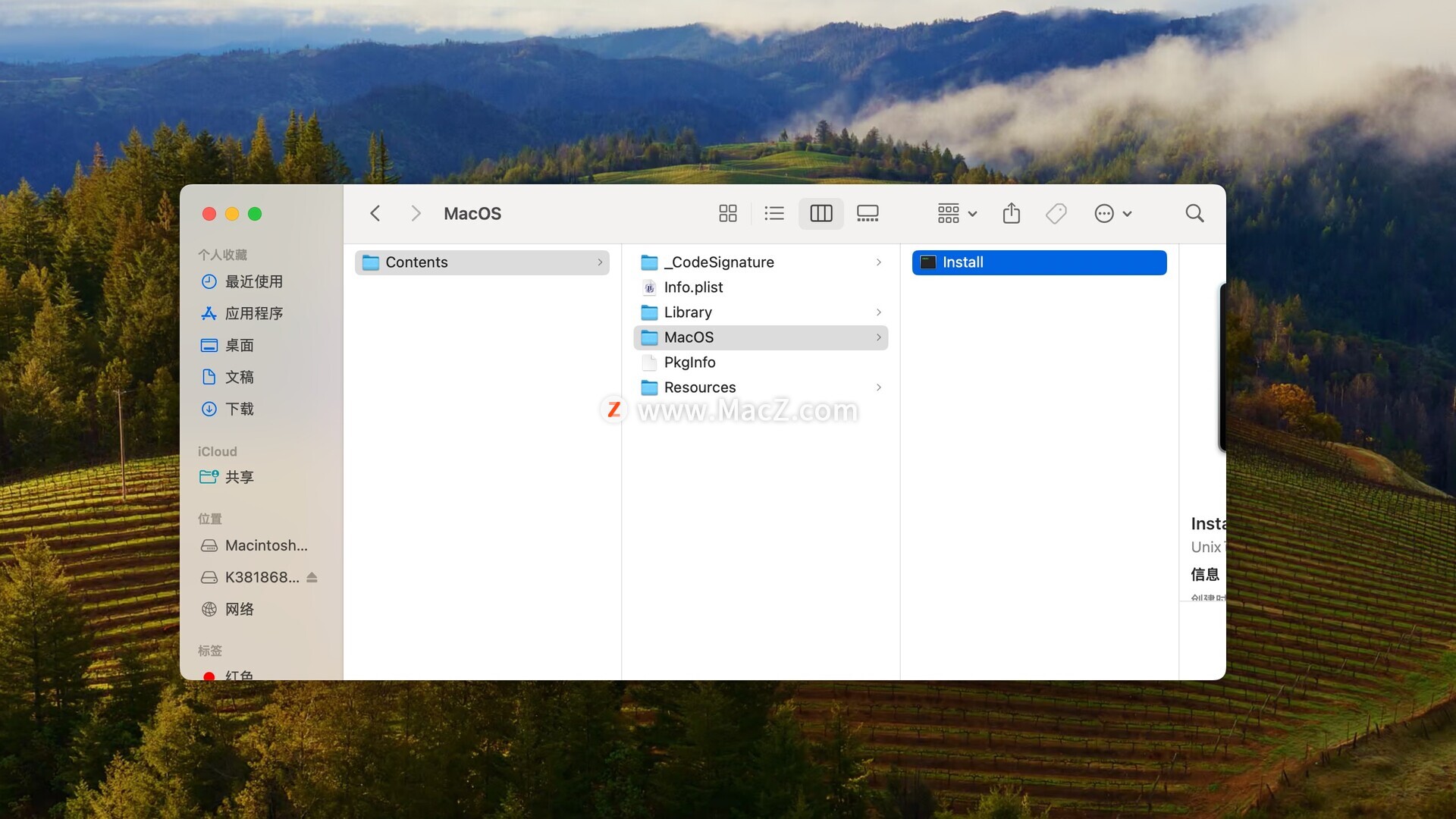Select the K381868 volume
Image resolution: width=1456 pixels, height=819 pixels.
click(x=262, y=577)
